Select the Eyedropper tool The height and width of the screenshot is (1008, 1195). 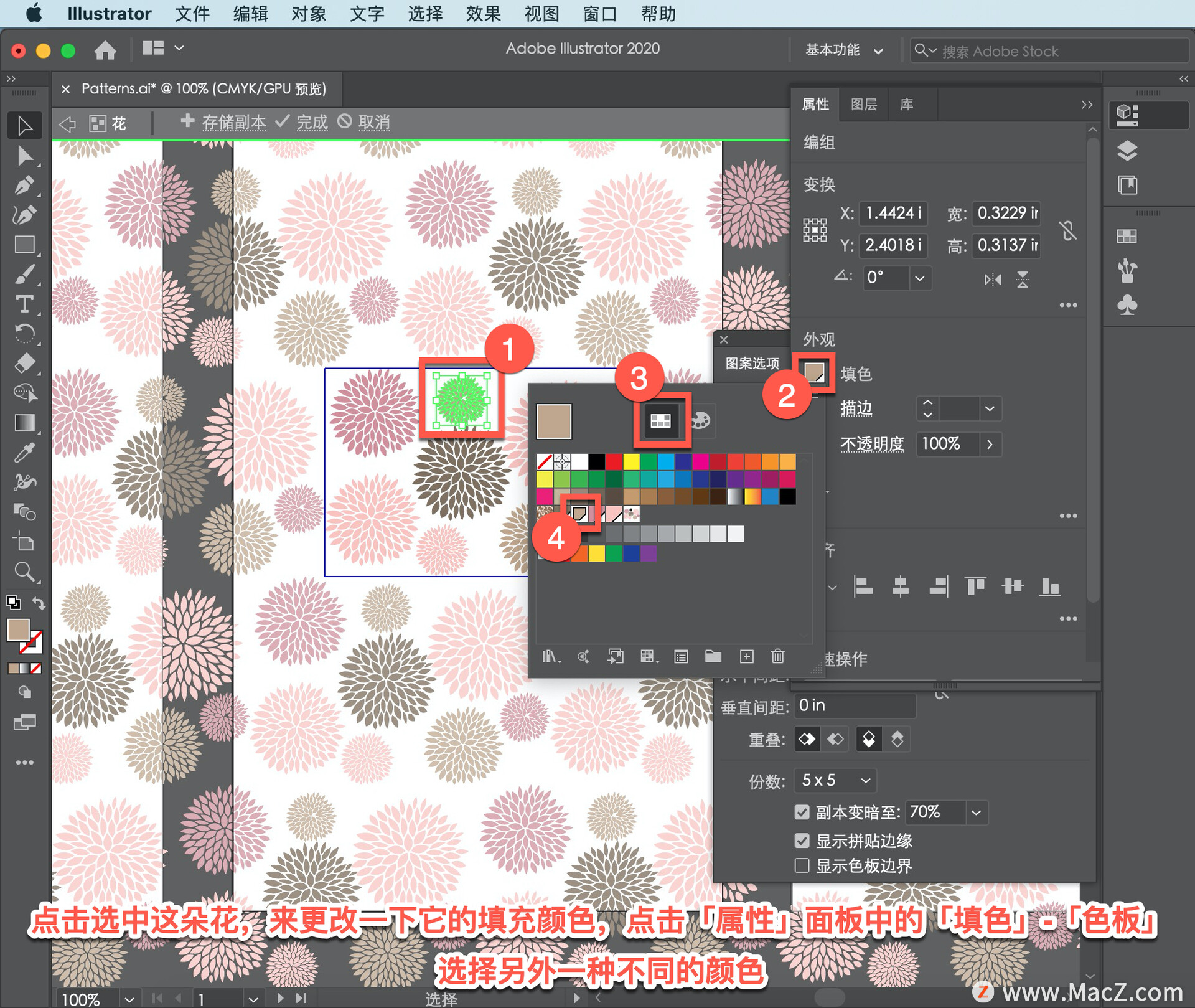[25, 453]
